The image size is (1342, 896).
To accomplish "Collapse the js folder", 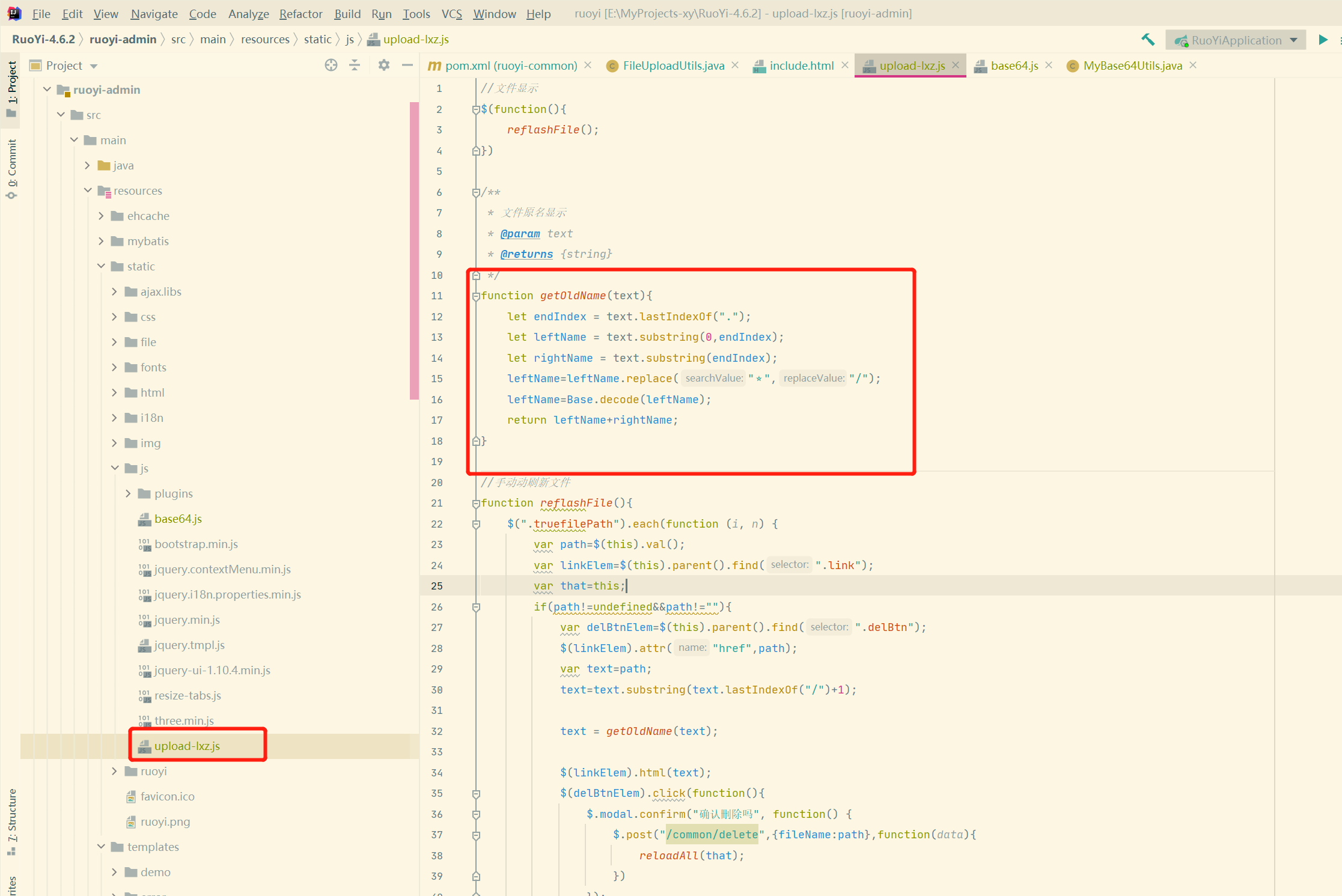I will click(x=114, y=468).
